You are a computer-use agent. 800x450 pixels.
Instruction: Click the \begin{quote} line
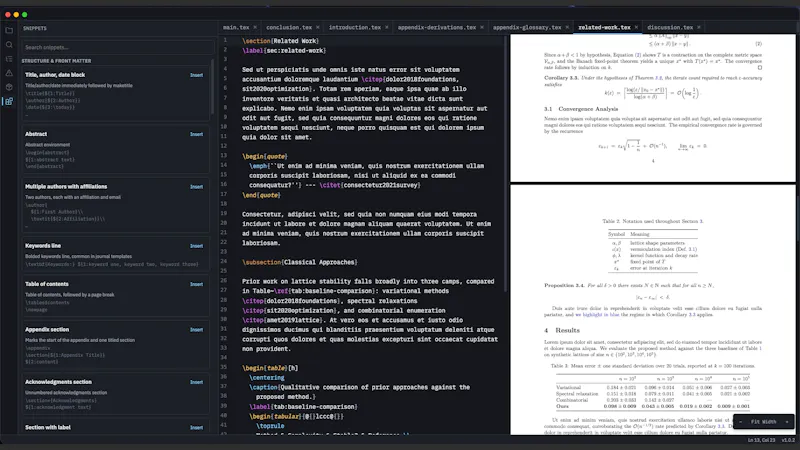(x=265, y=156)
